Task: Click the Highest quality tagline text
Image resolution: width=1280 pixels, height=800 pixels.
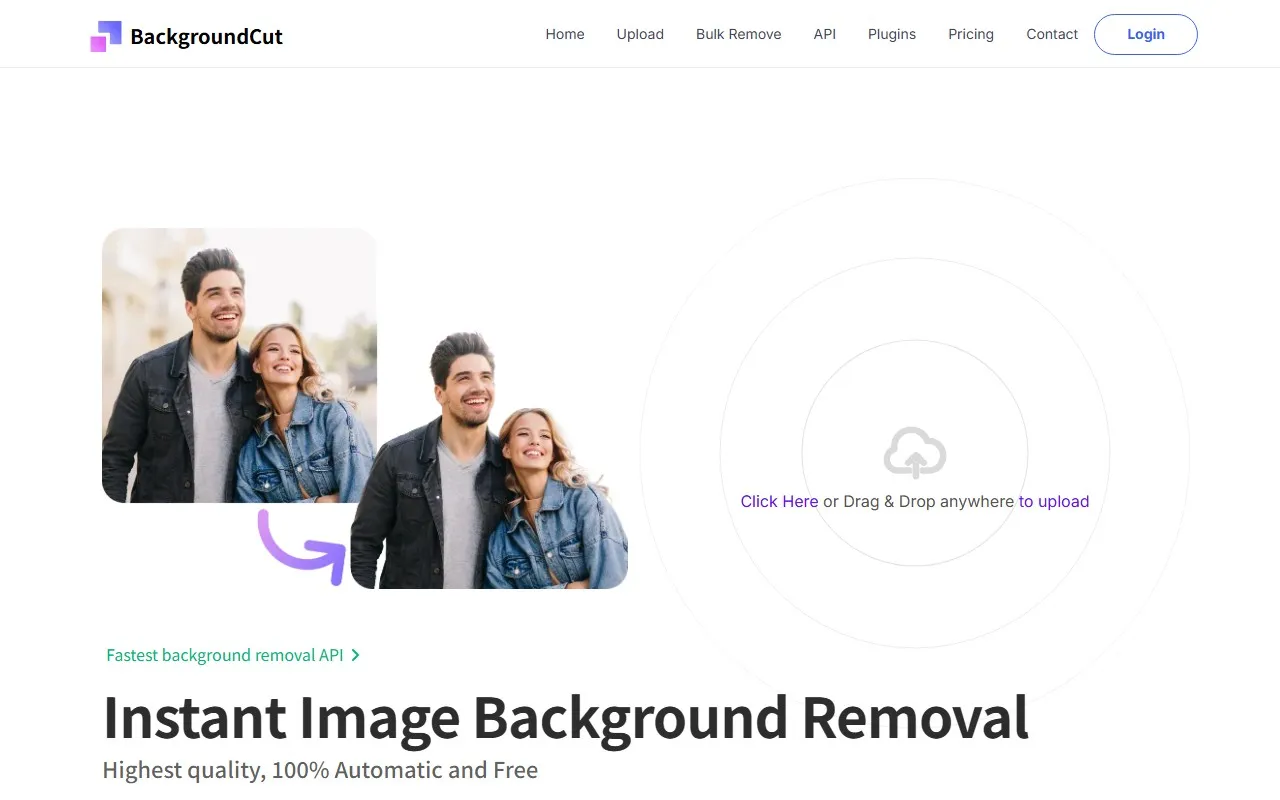Action: click(320, 770)
